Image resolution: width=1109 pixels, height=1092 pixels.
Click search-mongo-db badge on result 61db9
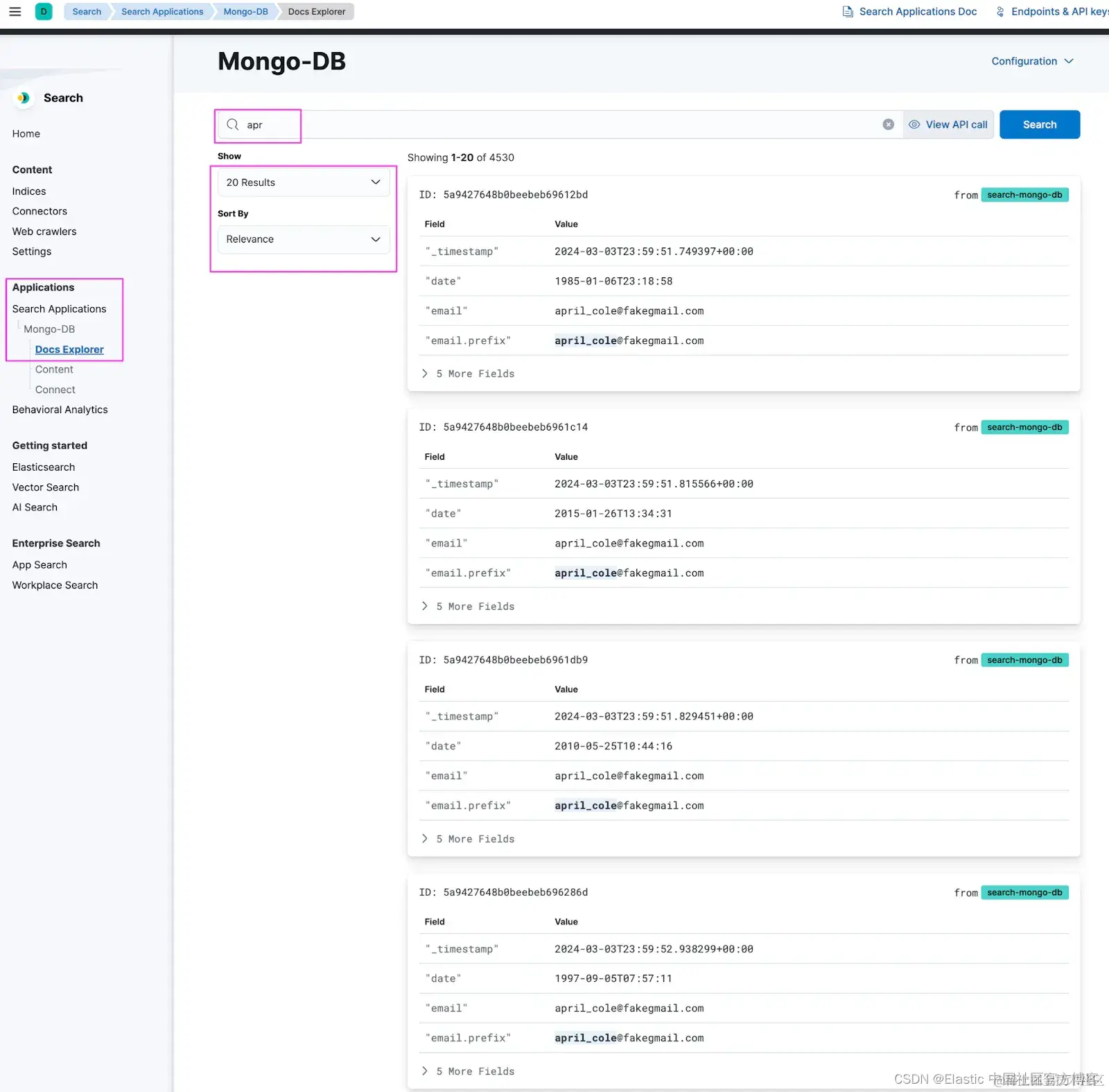coord(1024,660)
